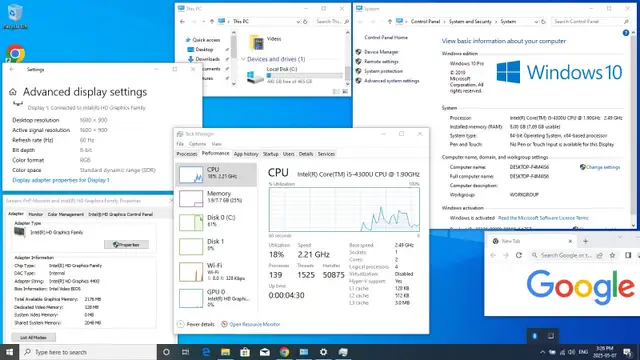Viewport: 640px width, 360px height.
Task: Expand the This PC address bar dropdown
Action: pos(298,21)
